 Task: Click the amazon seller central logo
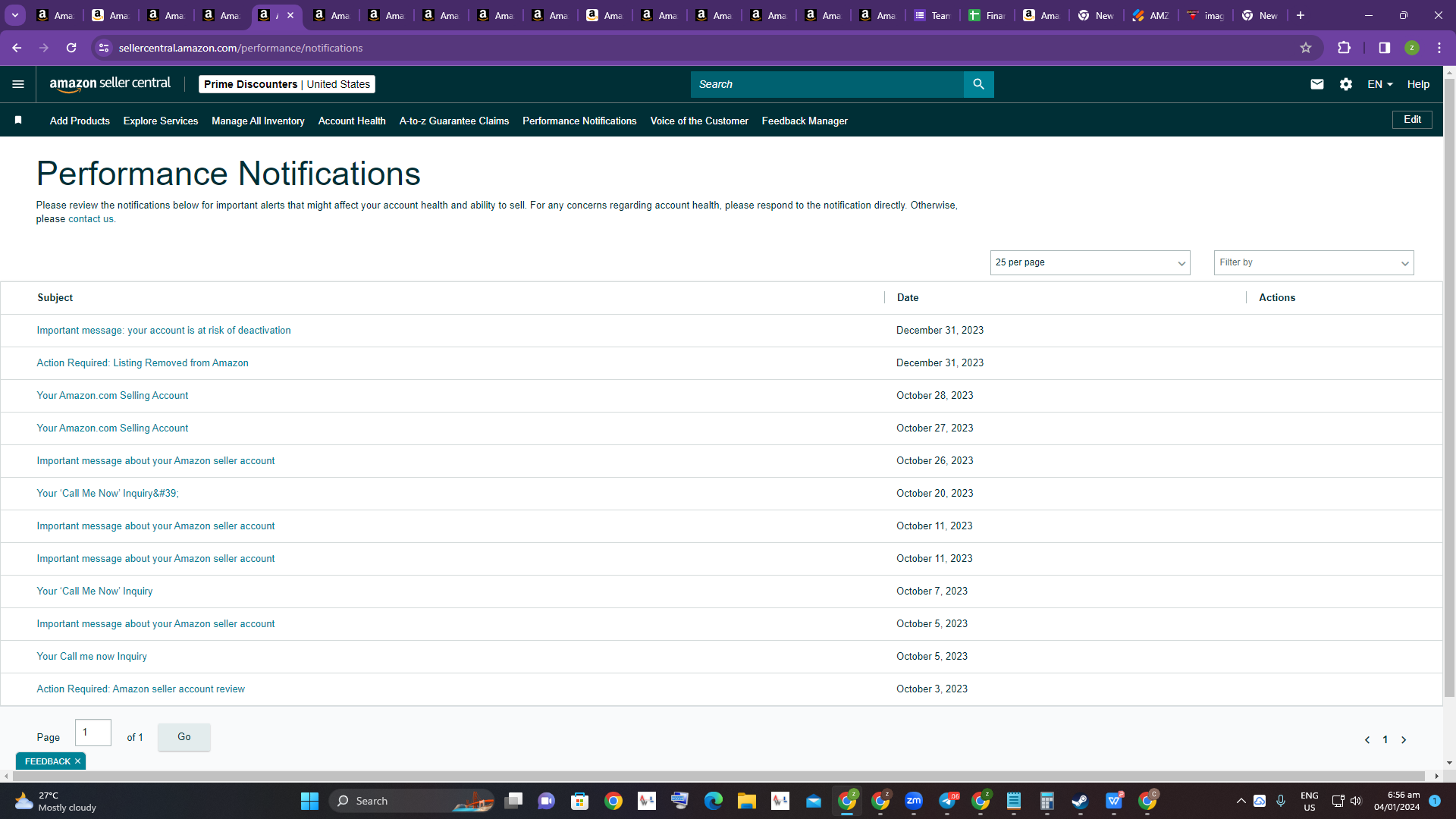(110, 84)
